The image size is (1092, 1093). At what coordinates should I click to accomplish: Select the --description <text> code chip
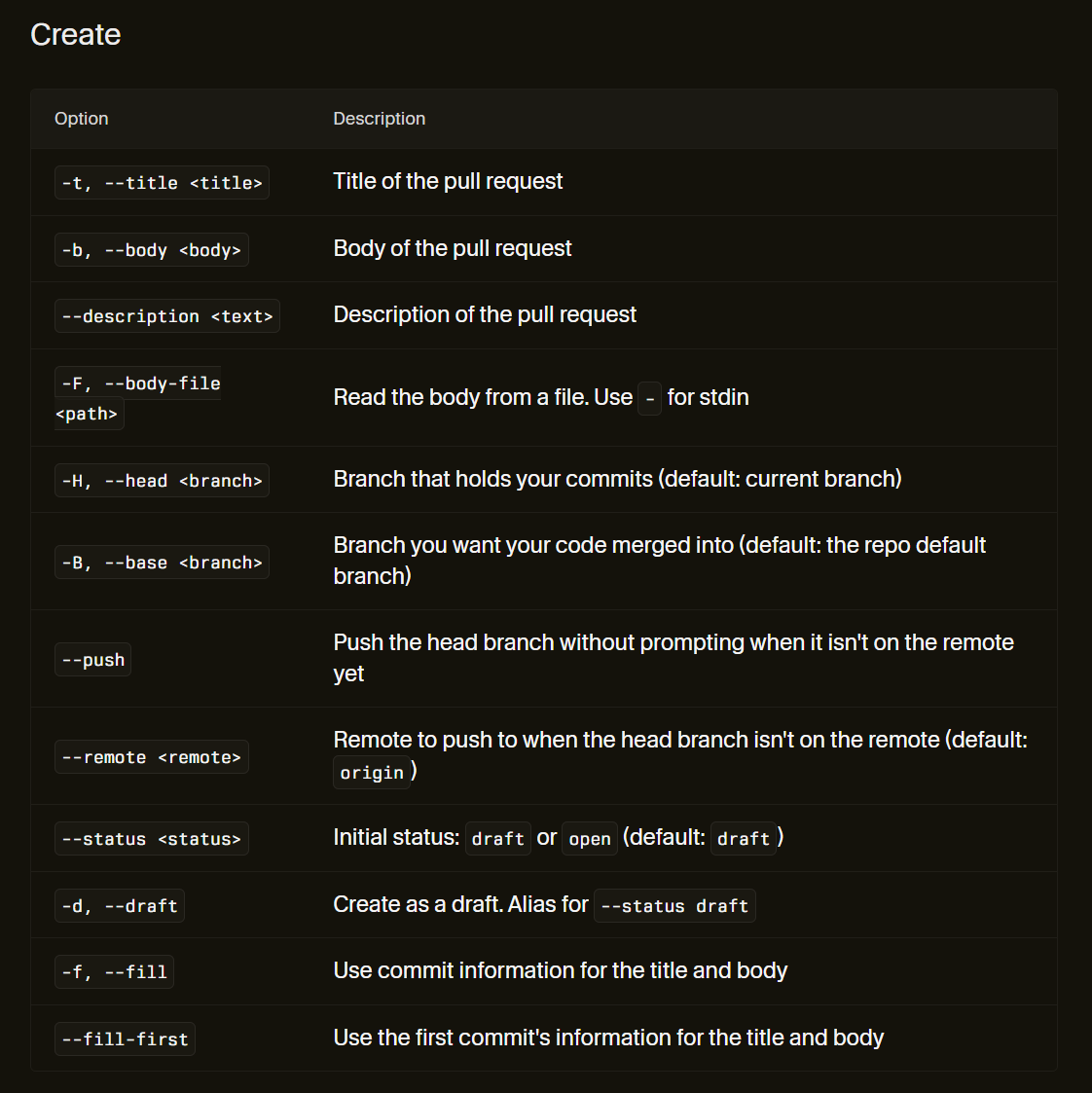pyautogui.click(x=167, y=315)
